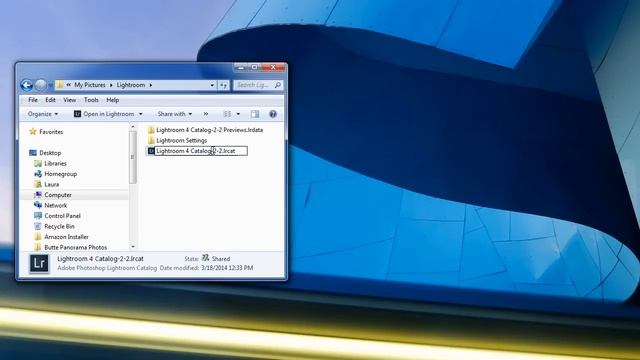This screenshot has height=360, width=640.
Task: Click the Laura user folder icon
Action: [x=38, y=184]
